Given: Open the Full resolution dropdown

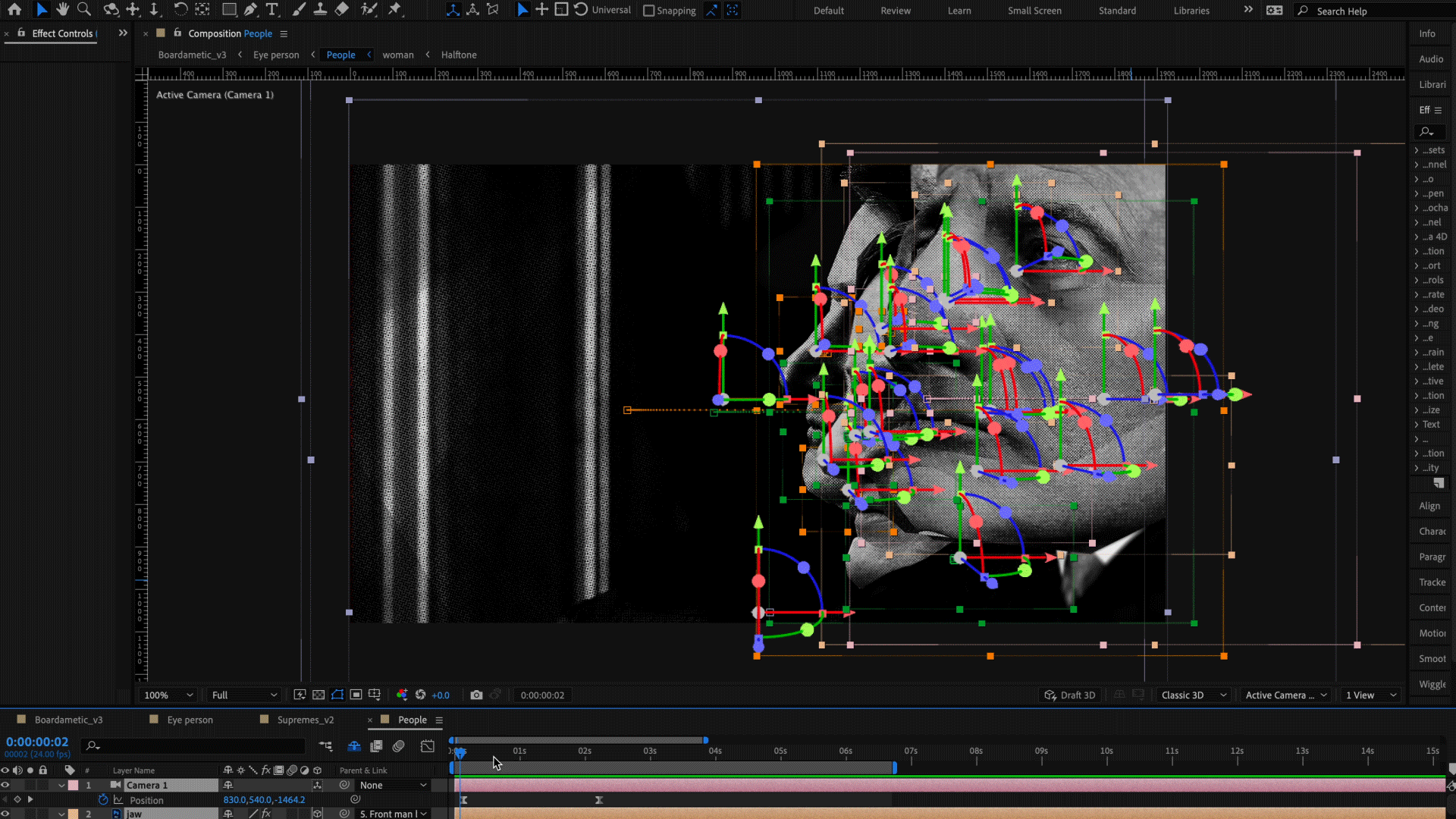Looking at the screenshot, I should (x=244, y=695).
